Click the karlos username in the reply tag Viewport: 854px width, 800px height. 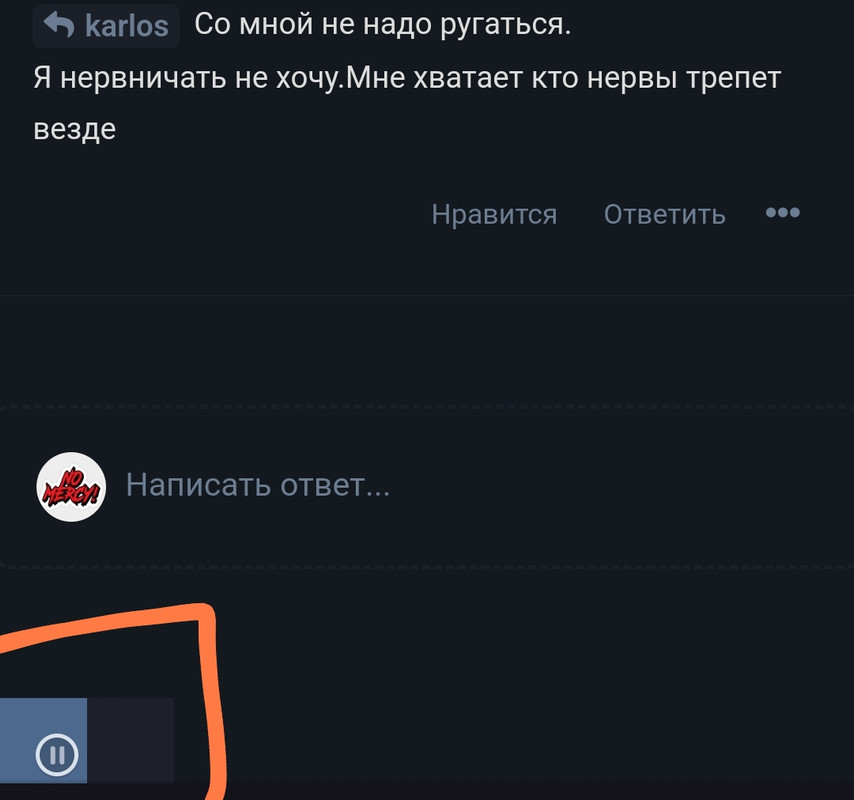pyautogui.click(x=126, y=26)
